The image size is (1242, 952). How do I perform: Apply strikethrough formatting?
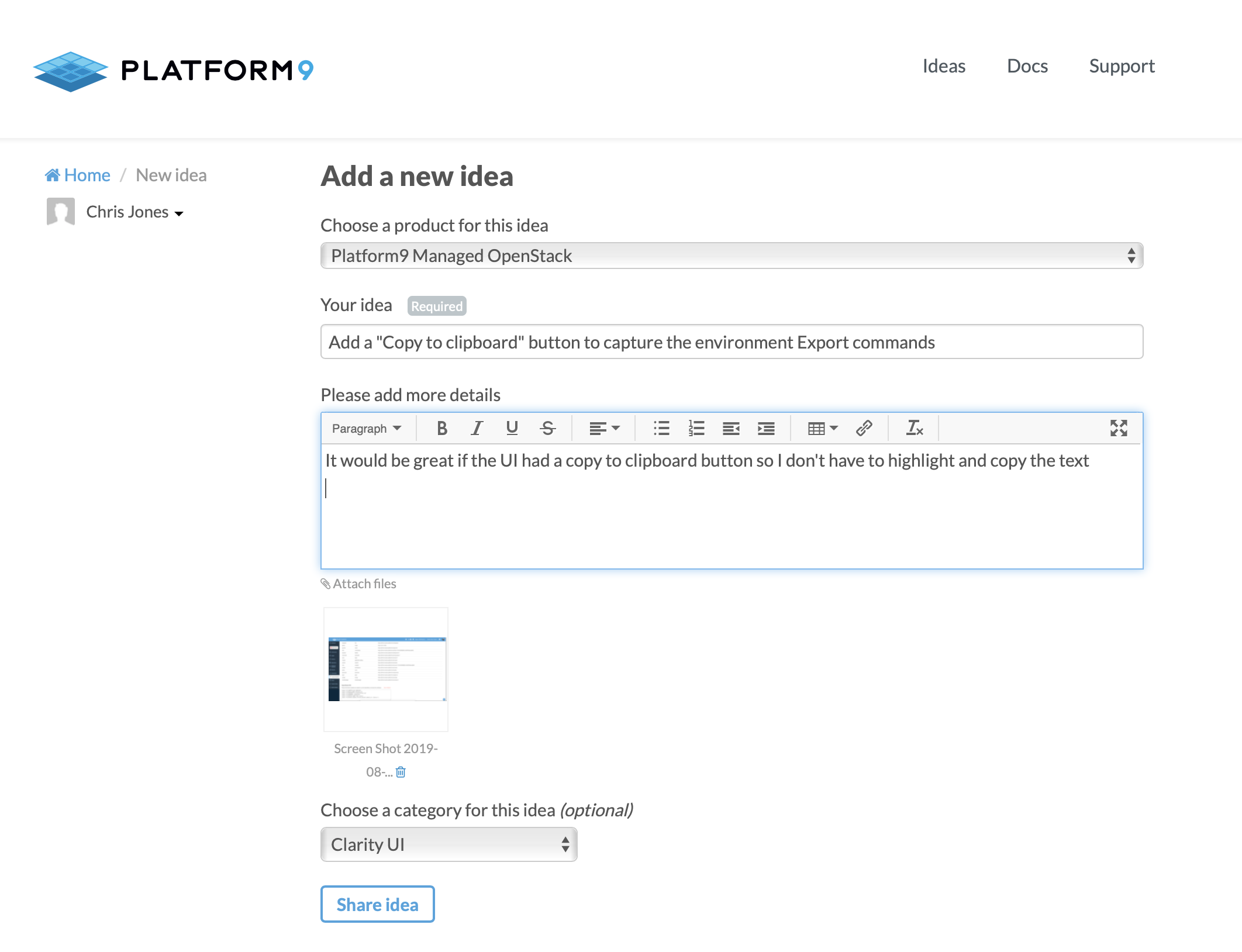pos(547,429)
